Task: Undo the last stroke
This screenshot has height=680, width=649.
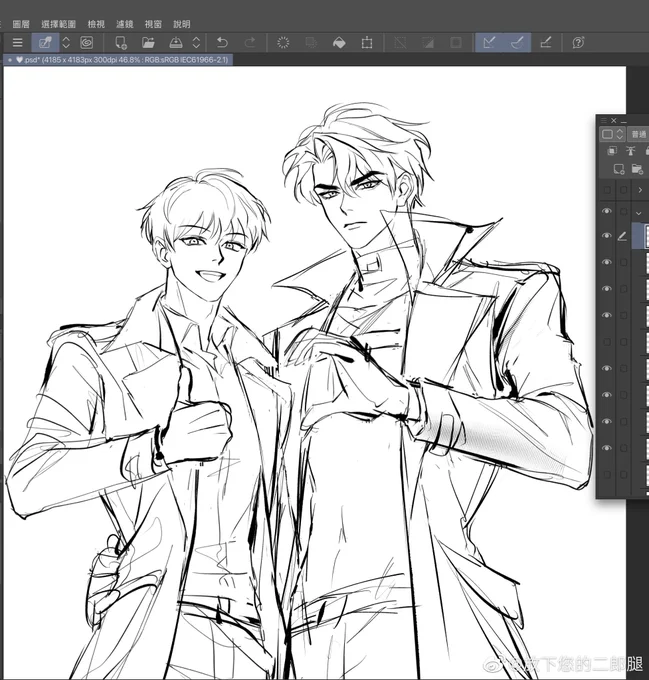Action: tap(222, 42)
